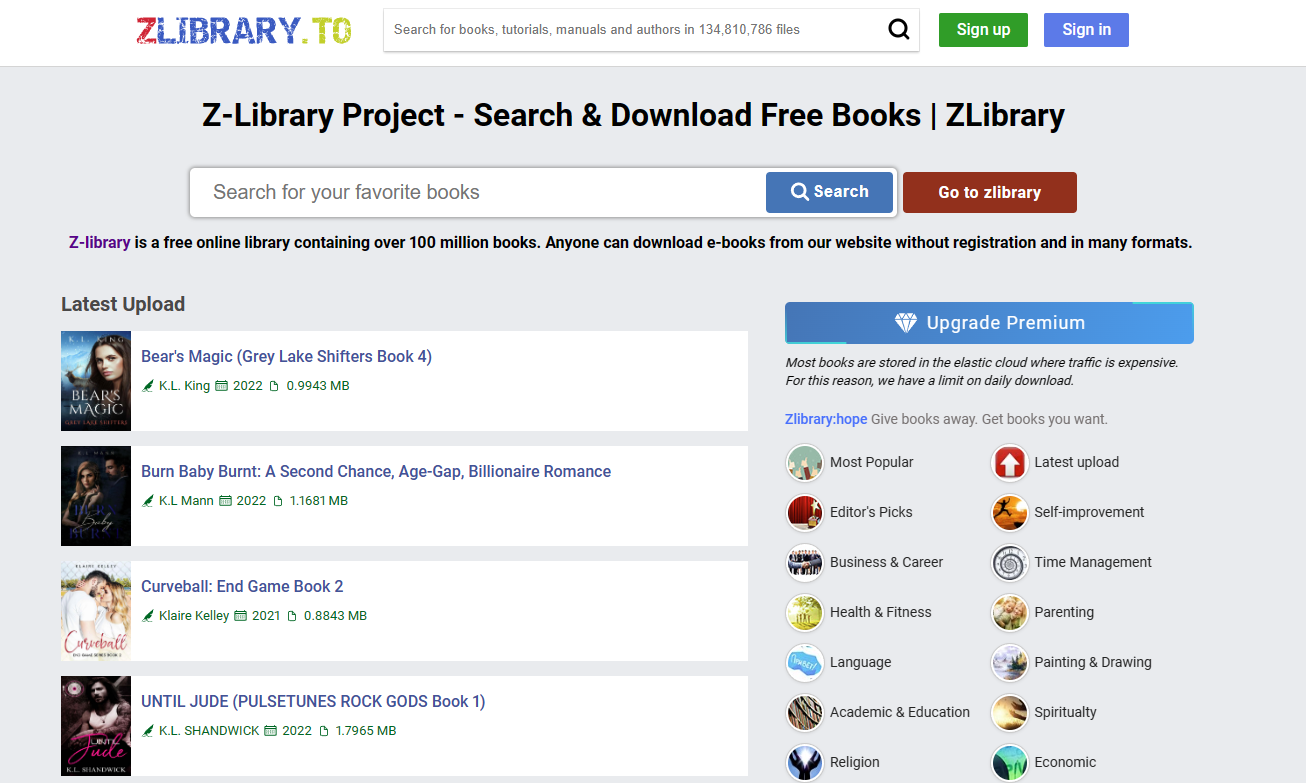Screen dimensions: 1306x783
Task: Open the Academic & Education text link
Action: 900,712
